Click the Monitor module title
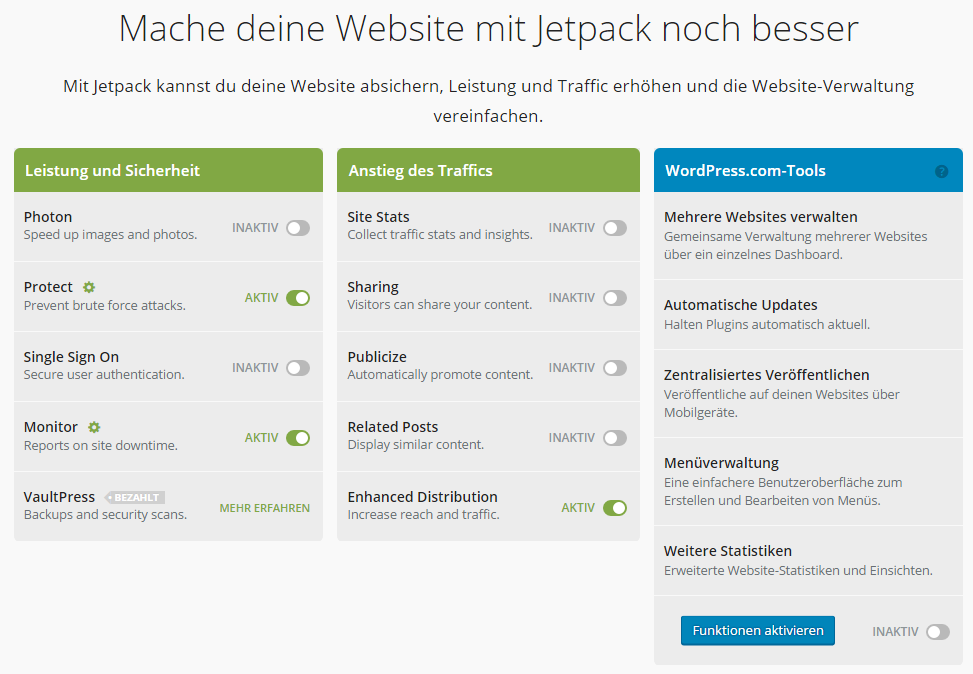Image resolution: width=973 pixels, height=674 pixels. (51, 427)
